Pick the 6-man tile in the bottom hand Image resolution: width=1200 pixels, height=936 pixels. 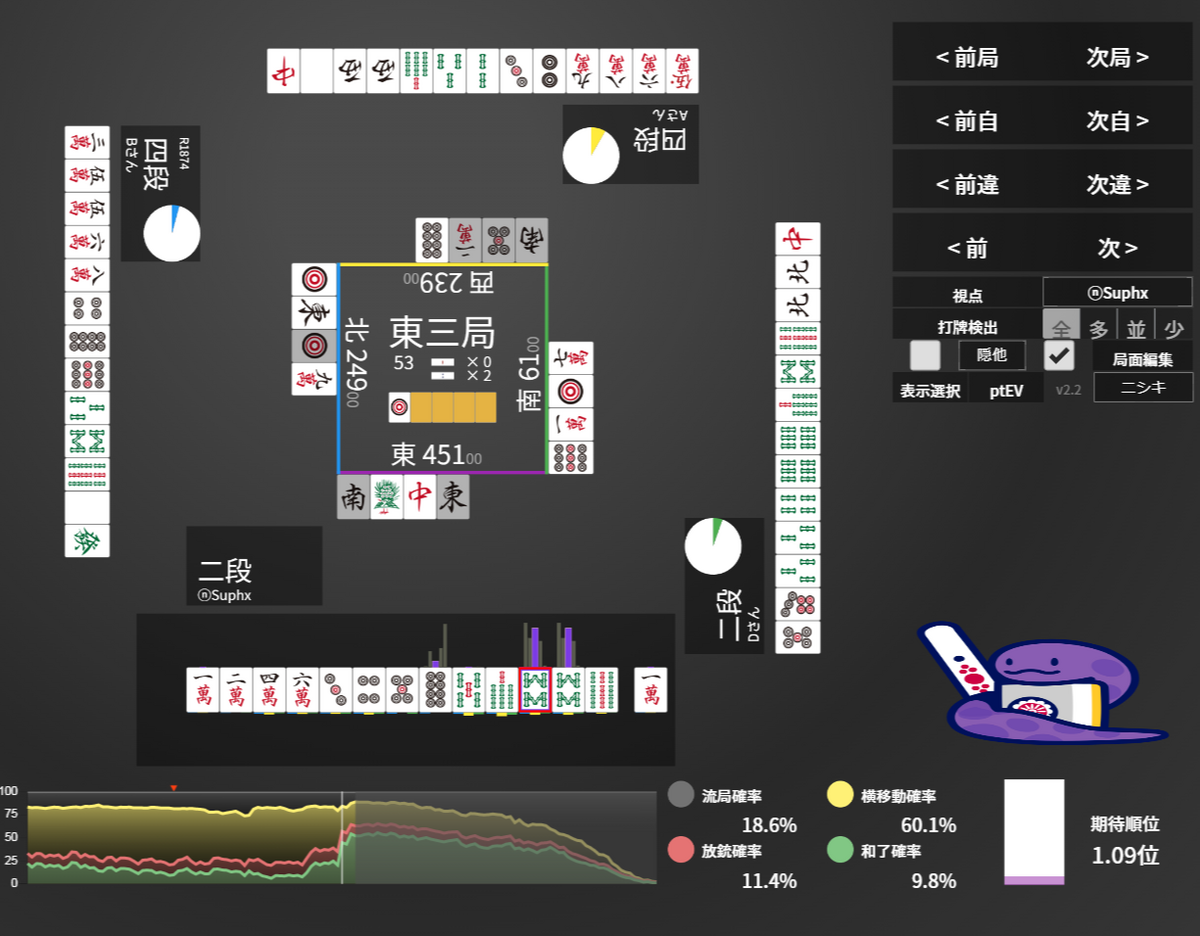(x=302, y=690)
